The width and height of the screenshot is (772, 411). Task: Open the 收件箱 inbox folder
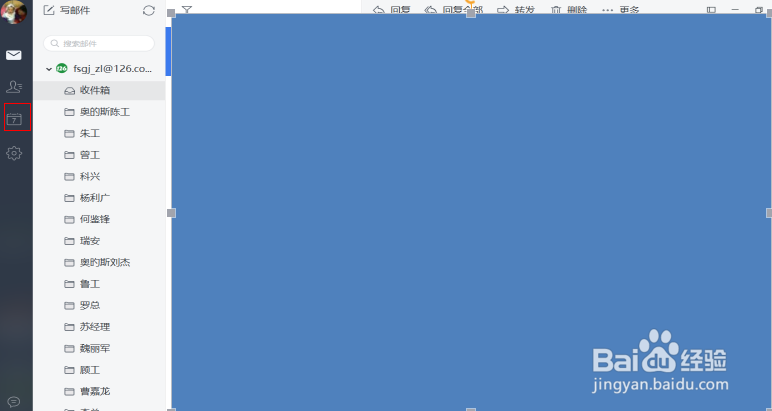tap(99, 90)
